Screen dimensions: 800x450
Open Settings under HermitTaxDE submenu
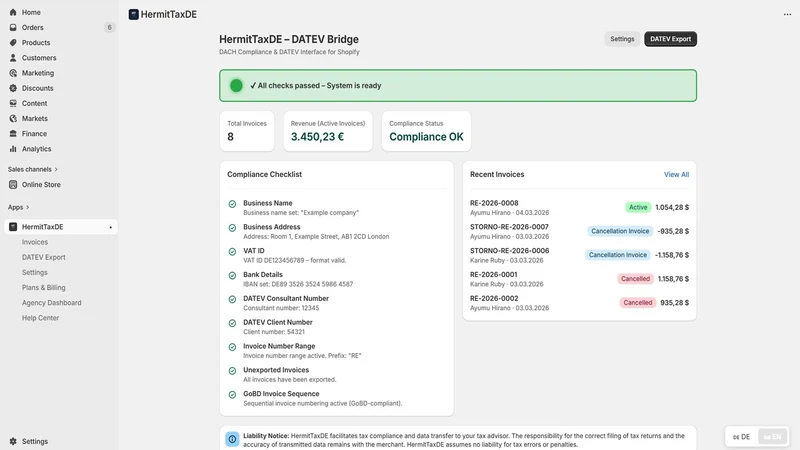tap(35, 272)
